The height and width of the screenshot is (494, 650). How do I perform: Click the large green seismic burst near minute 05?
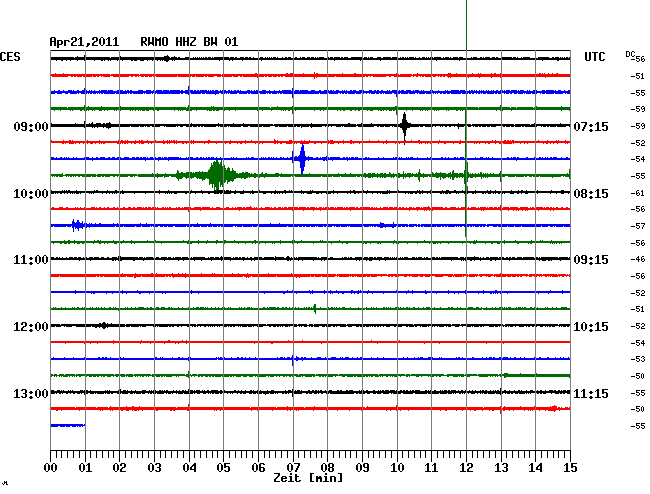click(217, 175)
